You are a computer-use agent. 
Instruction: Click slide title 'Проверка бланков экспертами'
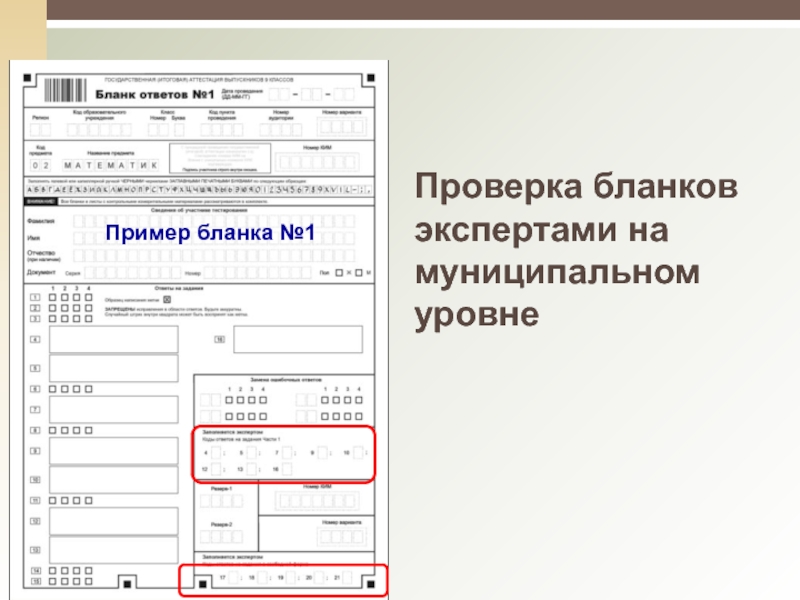(576, 208)
